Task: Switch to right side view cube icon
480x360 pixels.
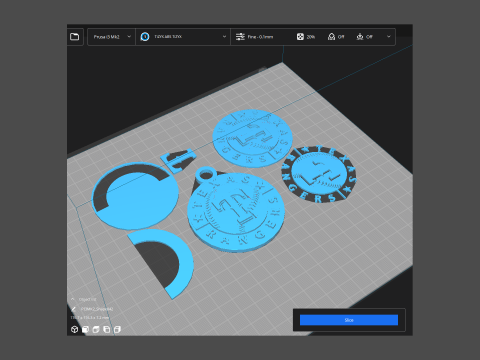Action: pyautogui.click(x=117, y=330)
